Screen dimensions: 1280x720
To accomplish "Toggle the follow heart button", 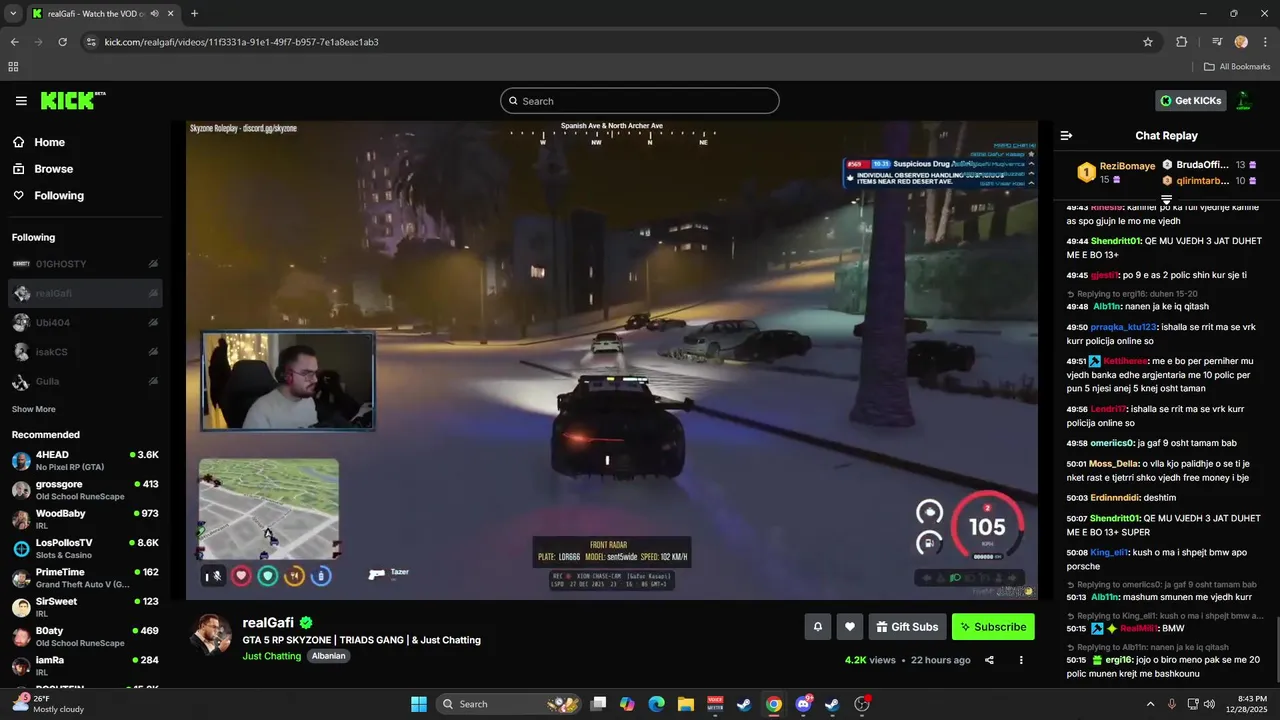I will [850, 627].
